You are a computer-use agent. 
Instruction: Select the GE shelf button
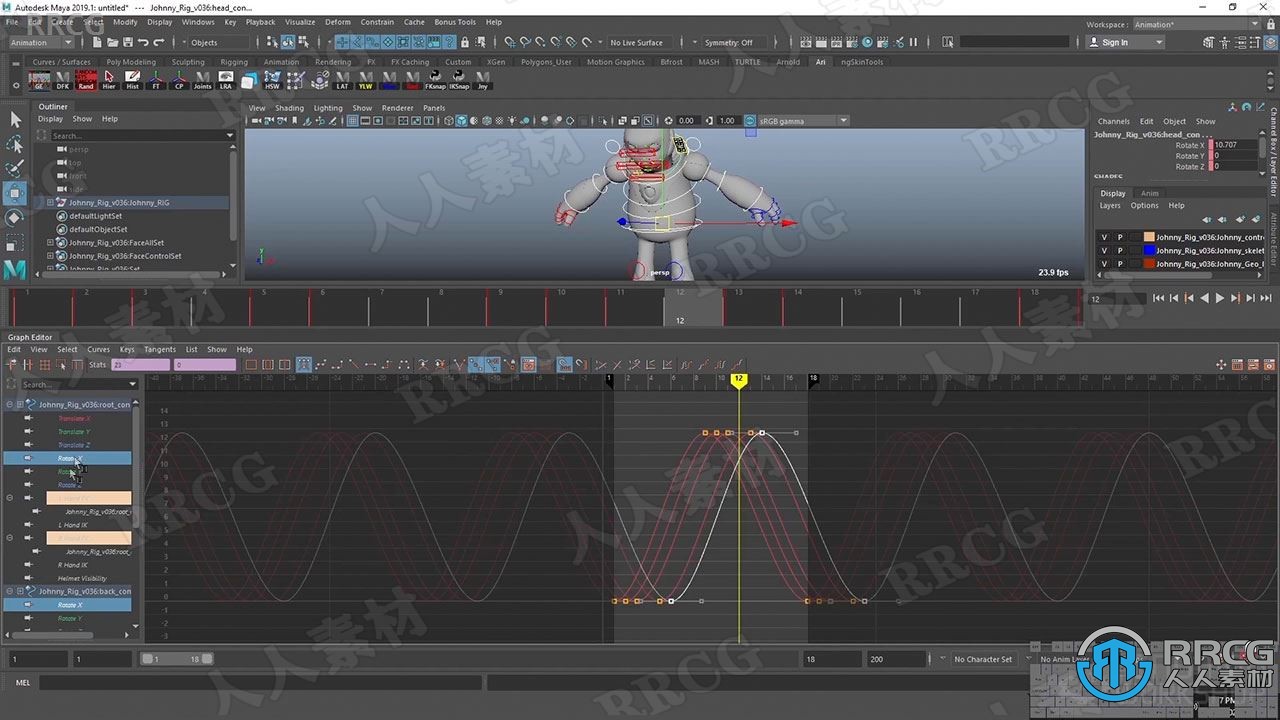pos(39,80)
